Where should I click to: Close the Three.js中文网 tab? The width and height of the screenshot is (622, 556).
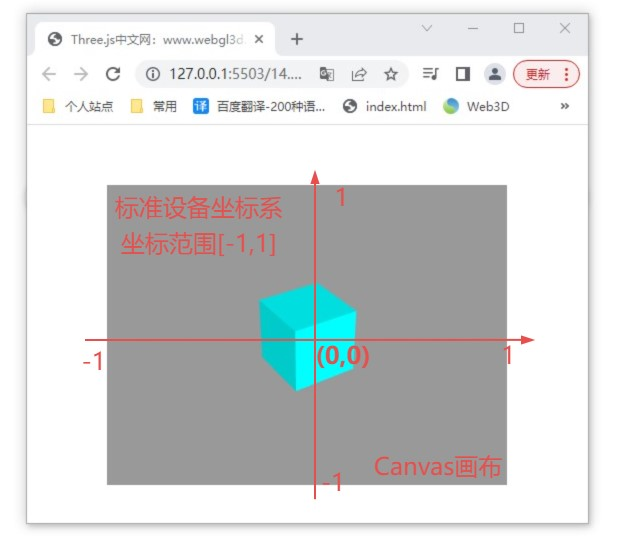[259, 39]
